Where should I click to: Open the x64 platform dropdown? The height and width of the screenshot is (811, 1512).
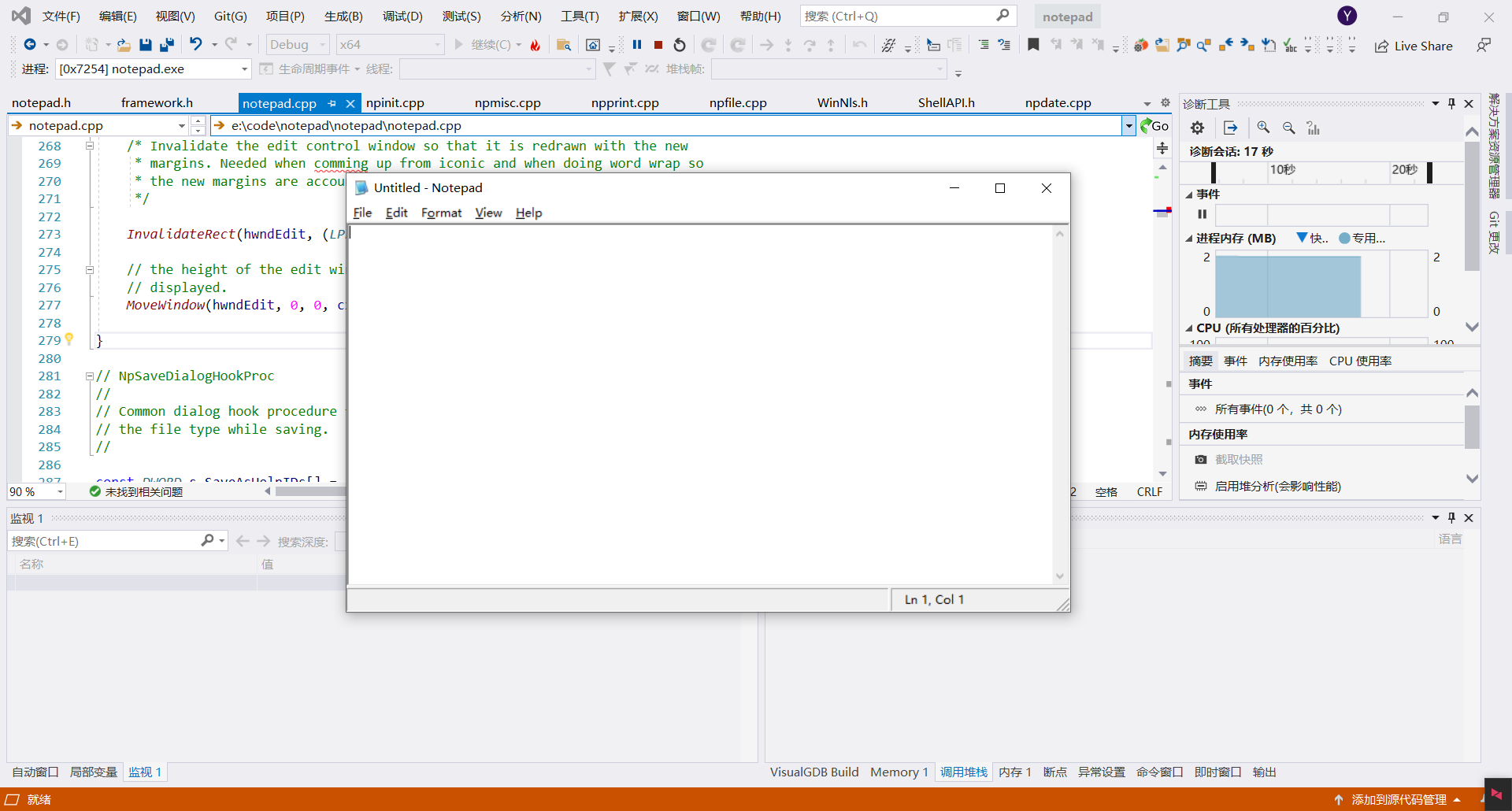click(x=438, y=44)
